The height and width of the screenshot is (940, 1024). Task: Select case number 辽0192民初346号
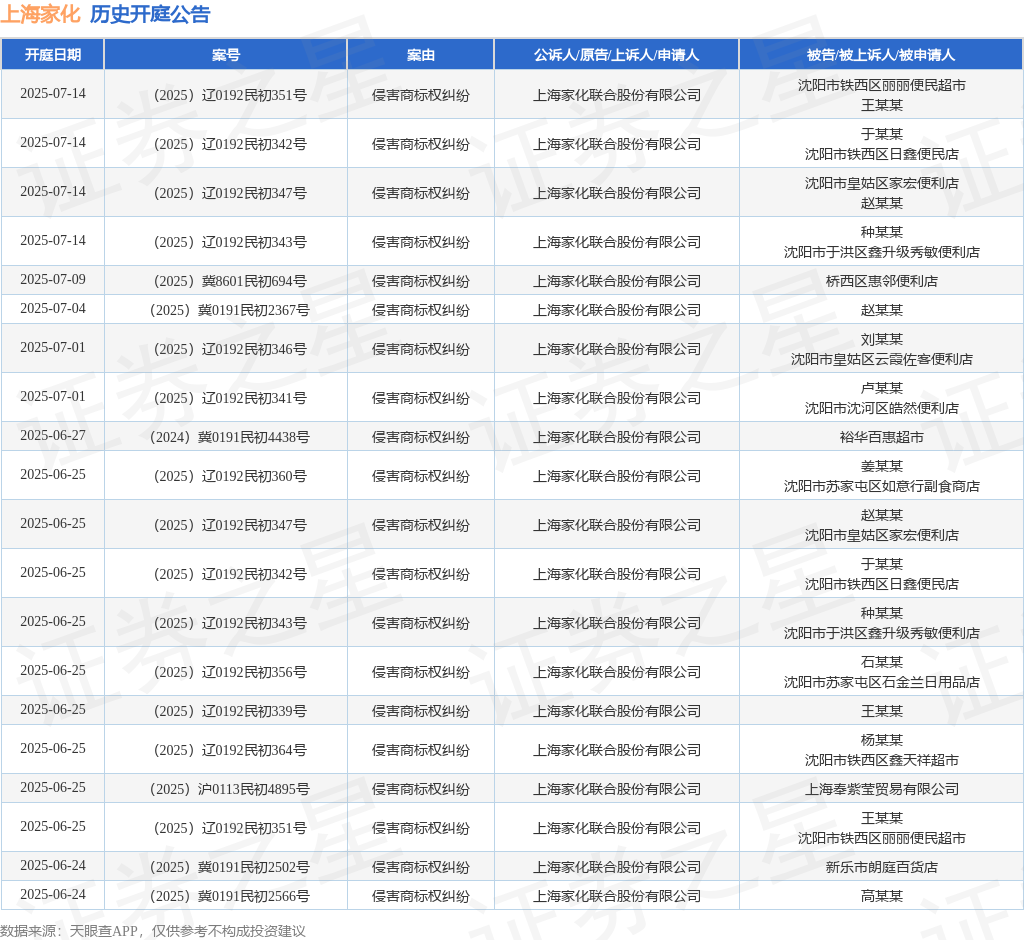(230, 349)
